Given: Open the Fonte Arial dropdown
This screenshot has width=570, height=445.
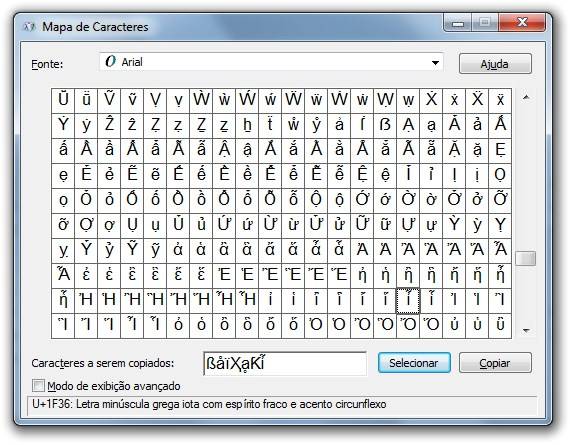Looking at the screenshot, I should [x=271, y=62].
